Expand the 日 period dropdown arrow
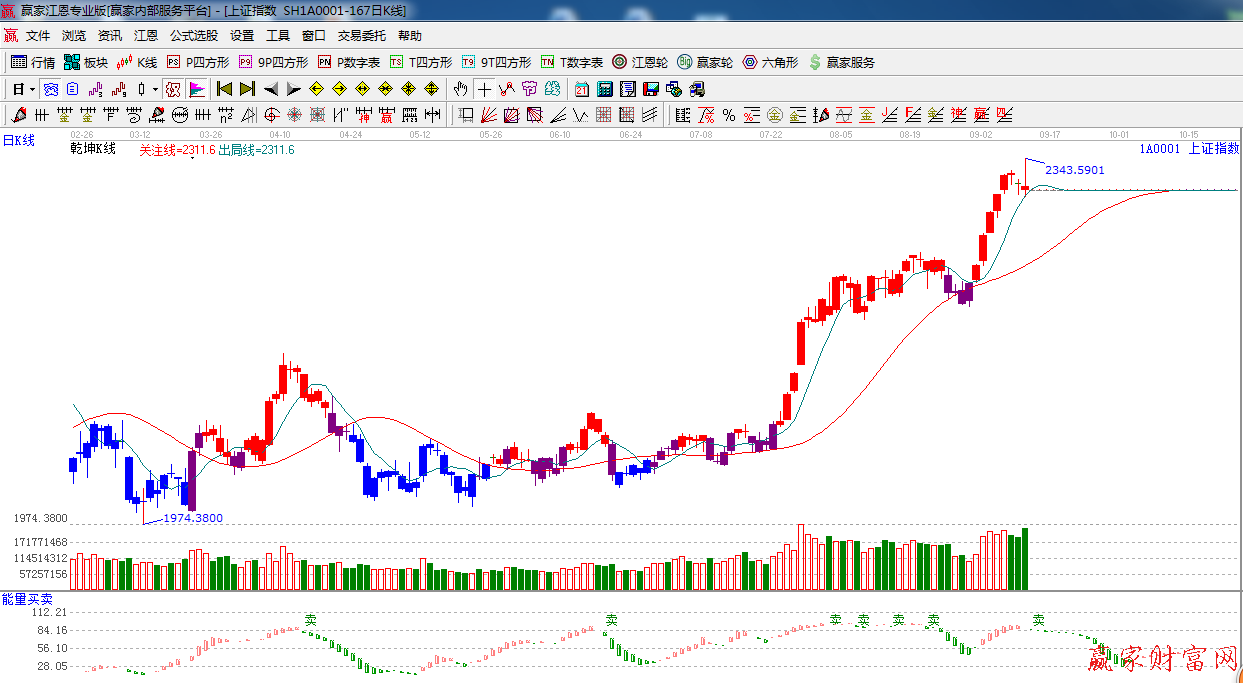This screenshot has height=683, width=1243. 32,89
